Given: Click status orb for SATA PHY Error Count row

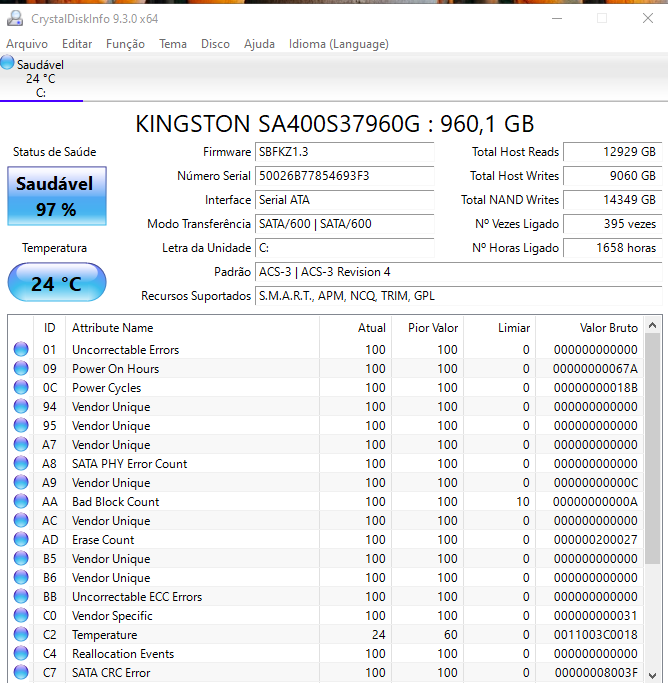Looking at the screenshot, I should 21,463.
